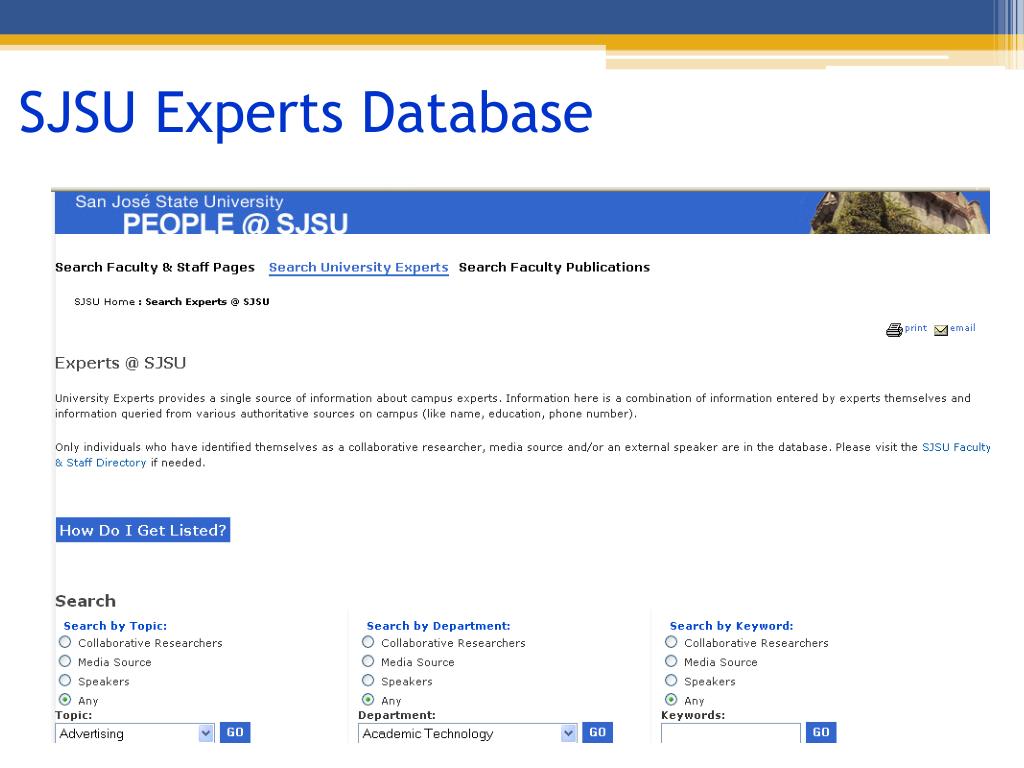
Task: Open Search Faculty & Staff Pages tab
Action: pos(155,267)
